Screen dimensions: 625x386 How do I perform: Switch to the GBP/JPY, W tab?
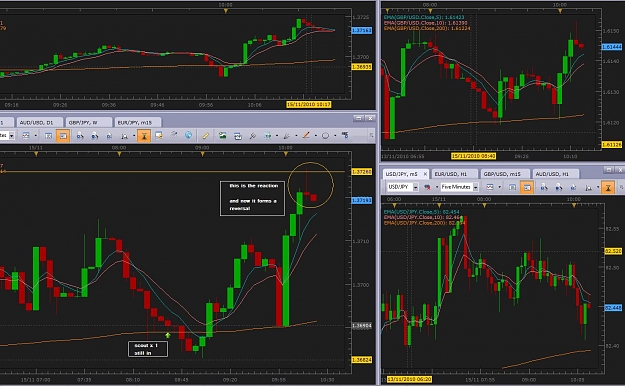click(88, 122)
